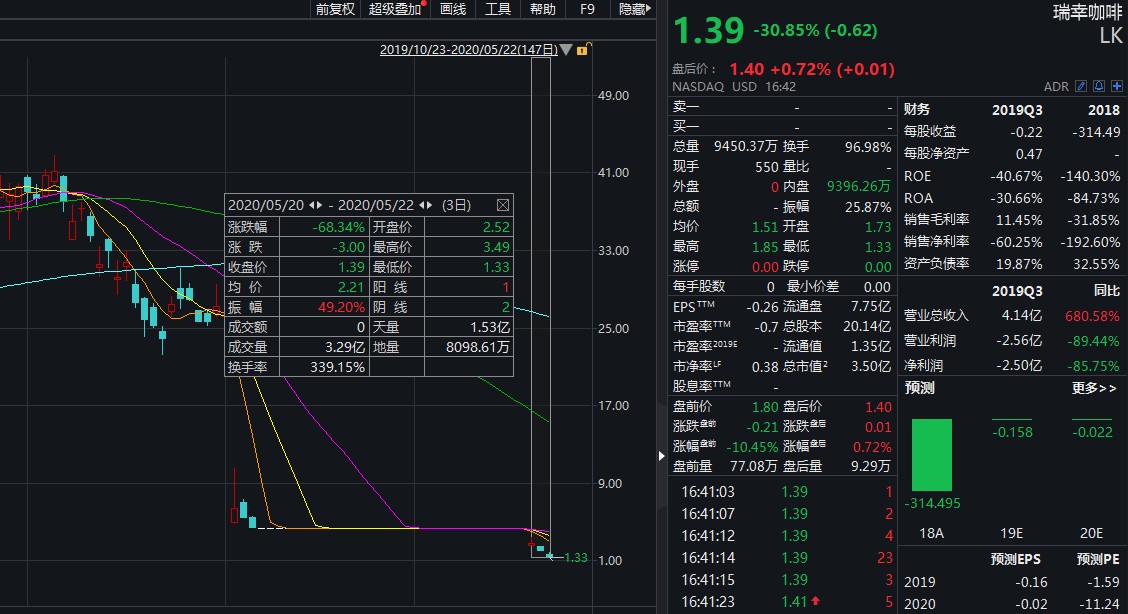Click the ROE 2019Q3 value -40.67%

[1016, 176]
